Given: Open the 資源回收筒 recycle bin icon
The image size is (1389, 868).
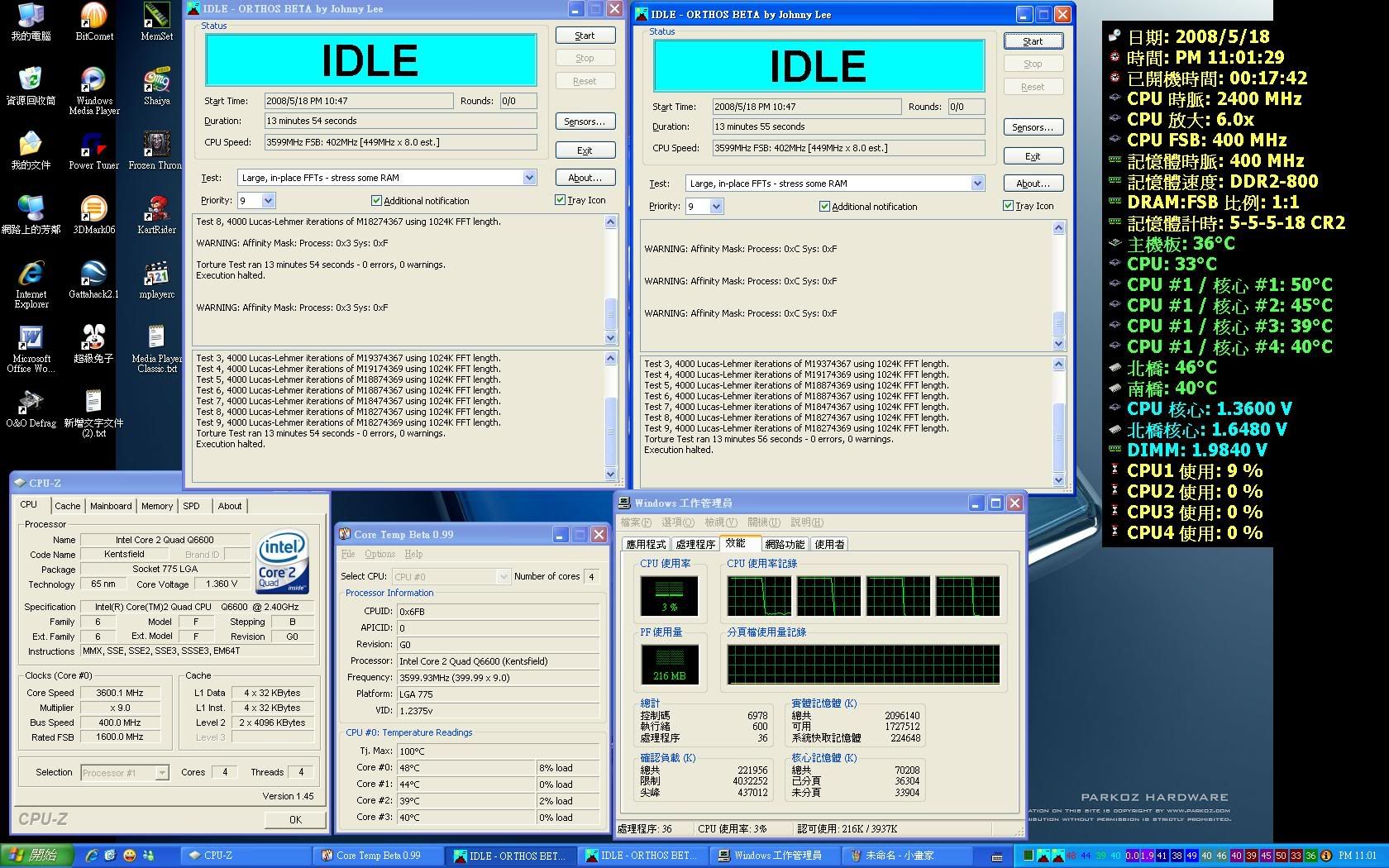Looking at the screenshot, I should tap(31, 86).
